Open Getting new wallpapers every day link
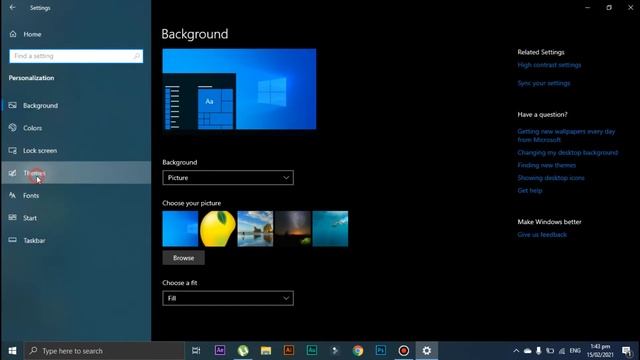This screenshot has width=640, height=360. [x=566, y=136]
